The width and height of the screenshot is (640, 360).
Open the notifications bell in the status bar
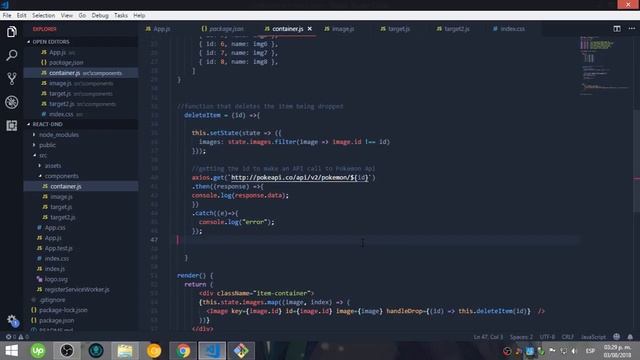tap(630, 337)
